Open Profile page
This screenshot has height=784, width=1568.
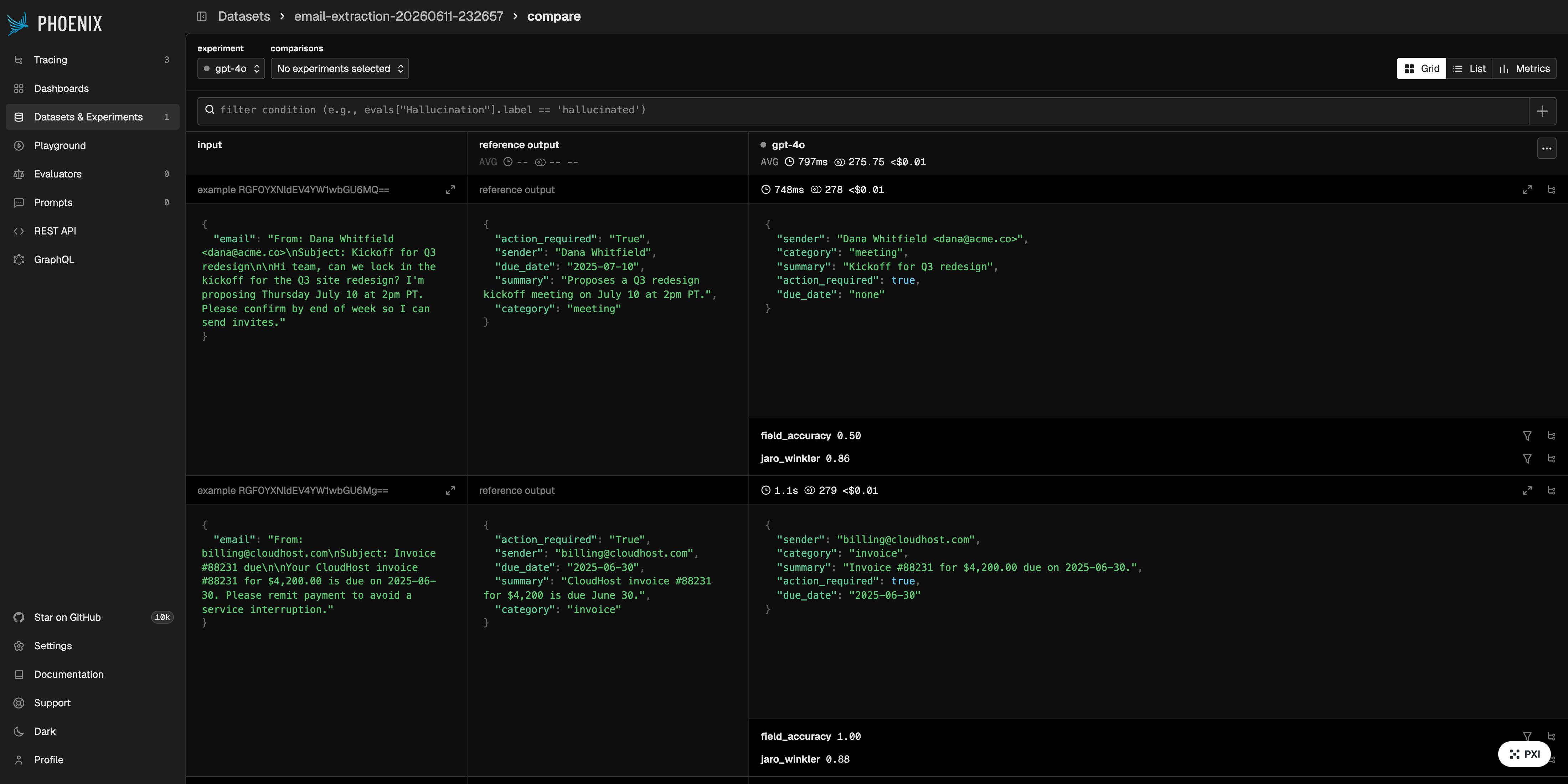click(x=93, y=760)
